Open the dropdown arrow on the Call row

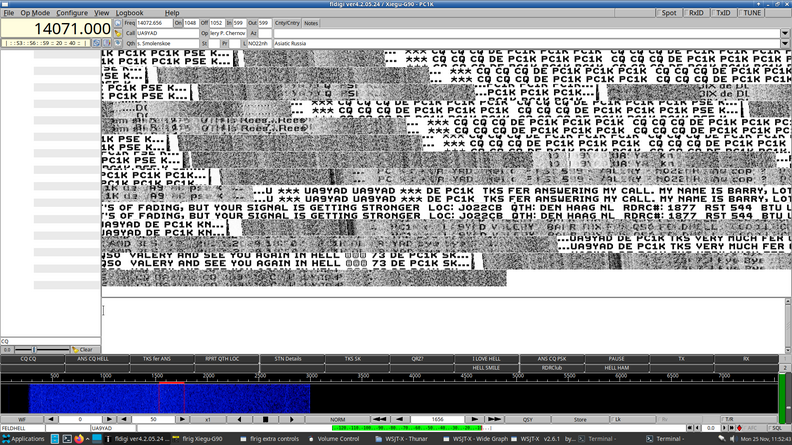784,33
